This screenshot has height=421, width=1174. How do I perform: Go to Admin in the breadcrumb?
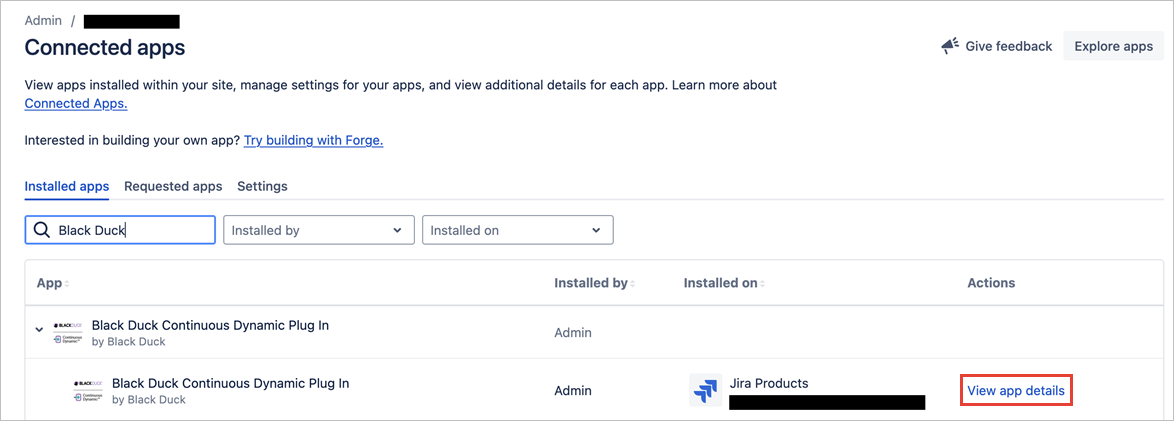[43, 20]
